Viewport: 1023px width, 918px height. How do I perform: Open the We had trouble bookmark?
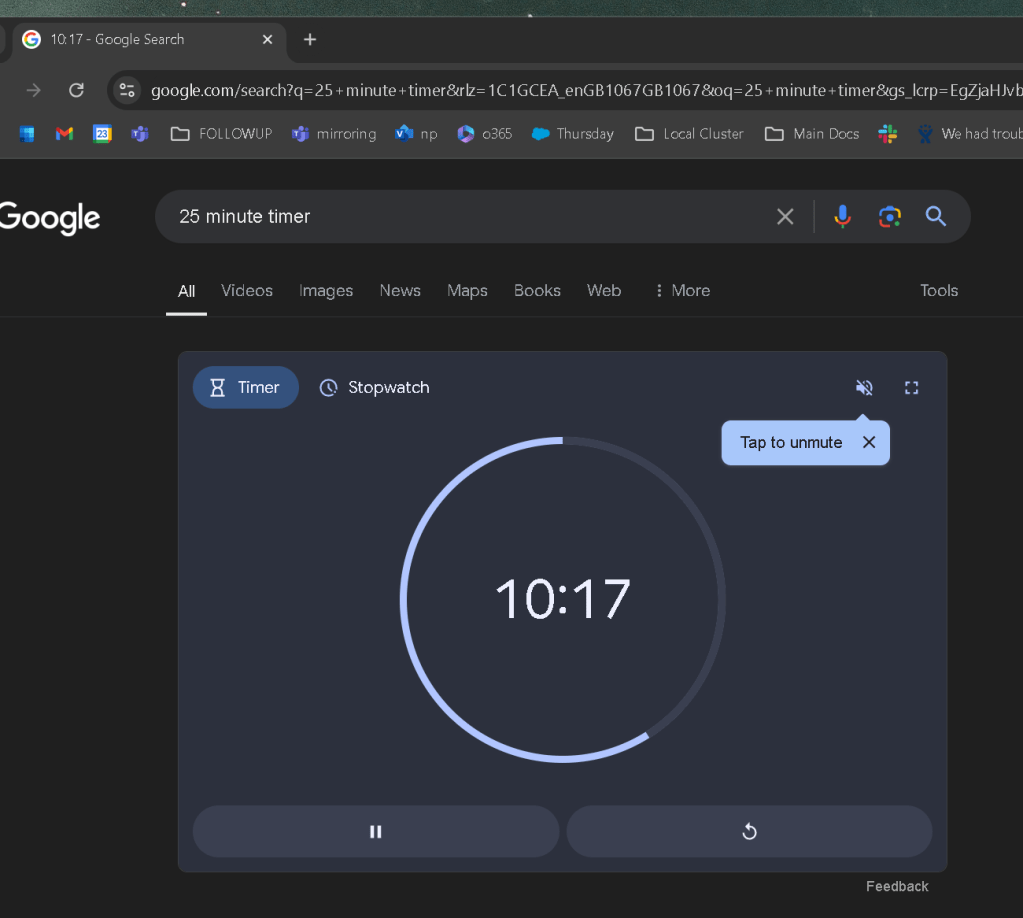[970, 134]
